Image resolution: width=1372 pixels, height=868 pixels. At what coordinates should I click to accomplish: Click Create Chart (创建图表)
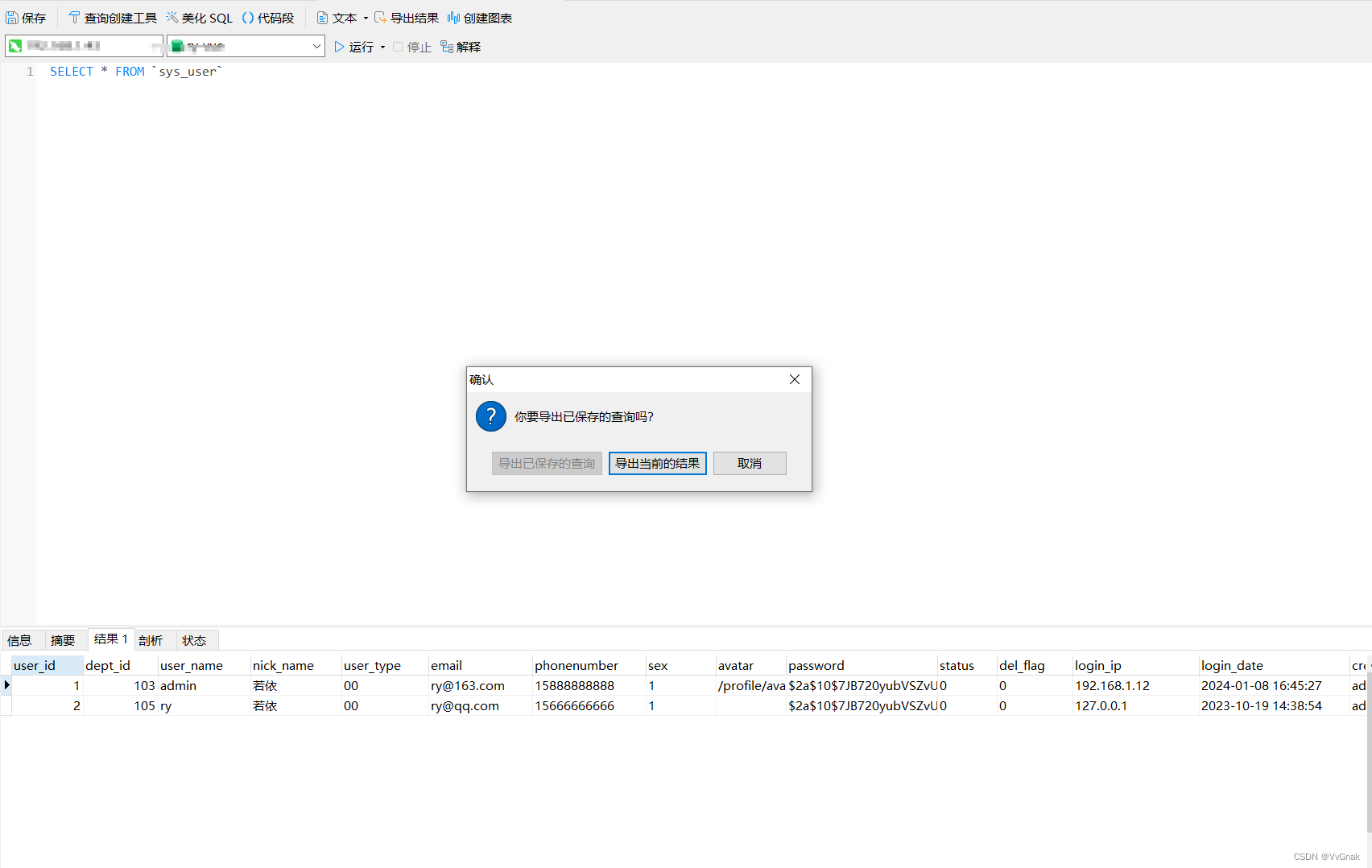tap(480, 18)
